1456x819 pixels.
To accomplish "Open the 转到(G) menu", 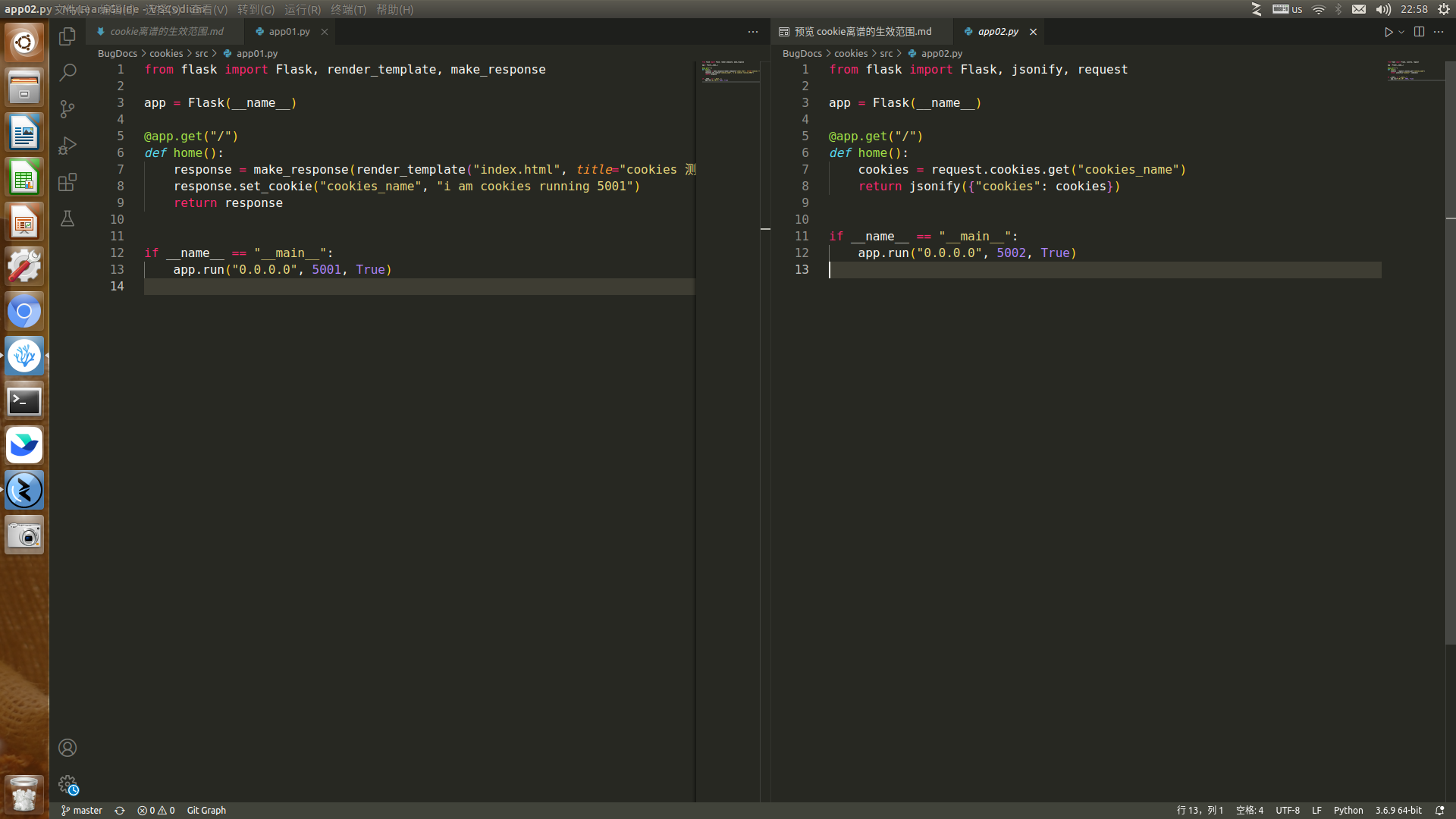I will point(256,9).
